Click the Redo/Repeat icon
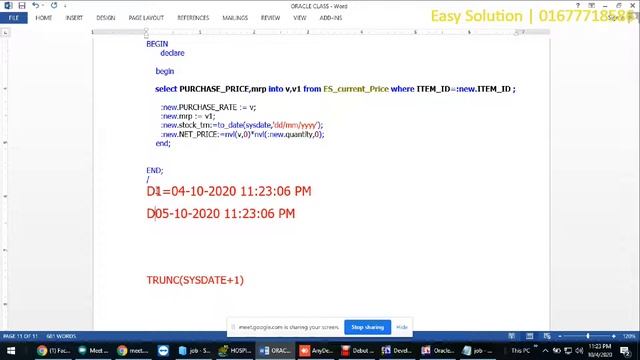 (x=54, y=5)
